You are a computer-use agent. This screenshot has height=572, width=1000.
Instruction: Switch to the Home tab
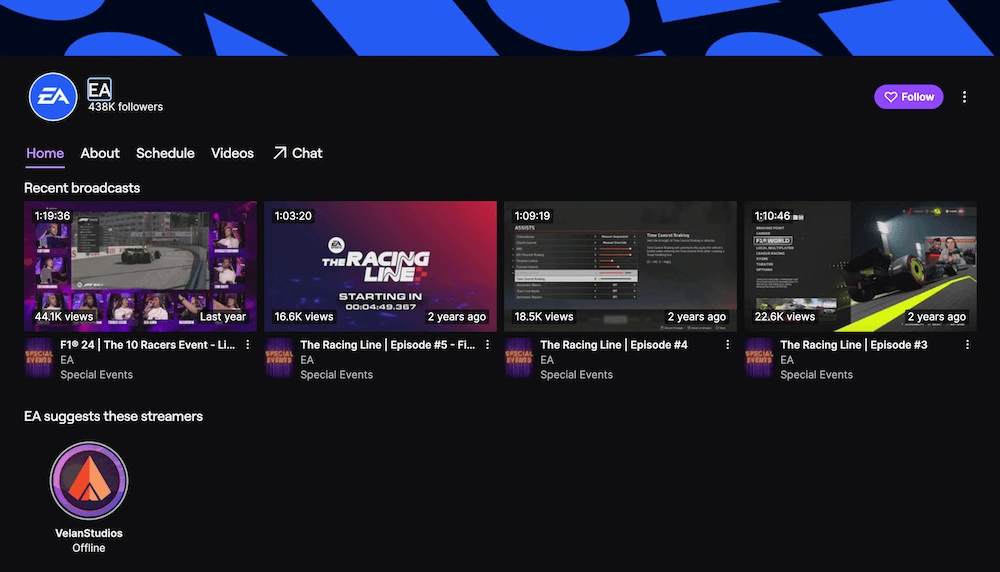tap(45, 153)
